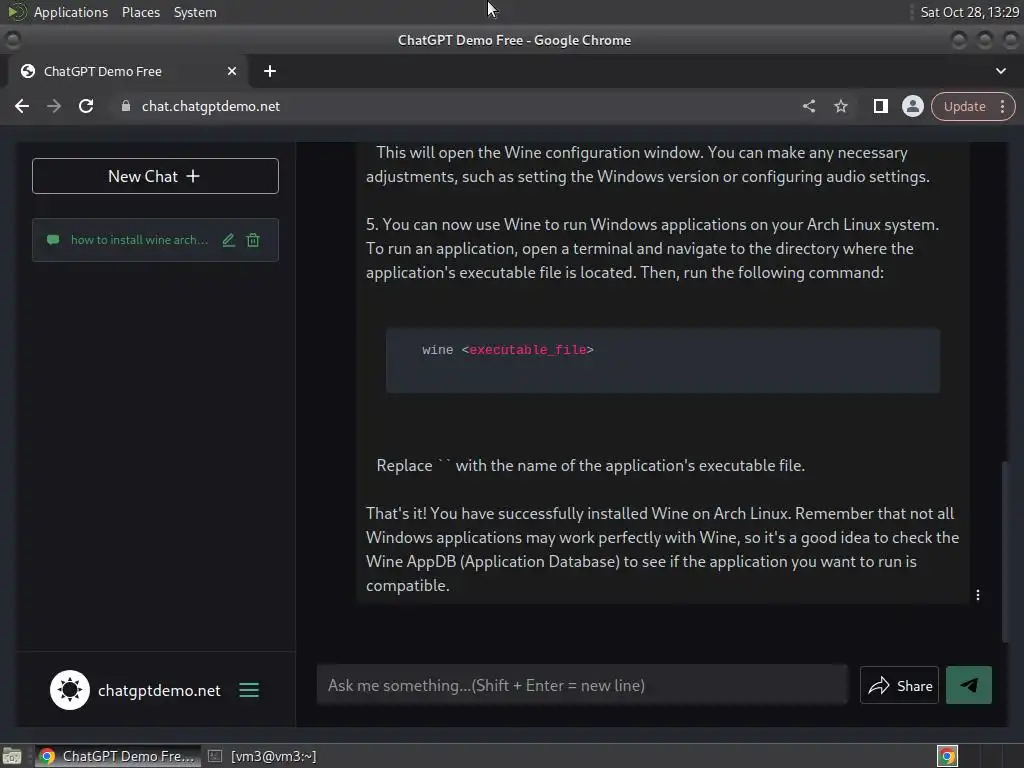Open a new browser tab
This screenshot has width=1024, height=768.
pyautogui.click(x=270, y=71)
